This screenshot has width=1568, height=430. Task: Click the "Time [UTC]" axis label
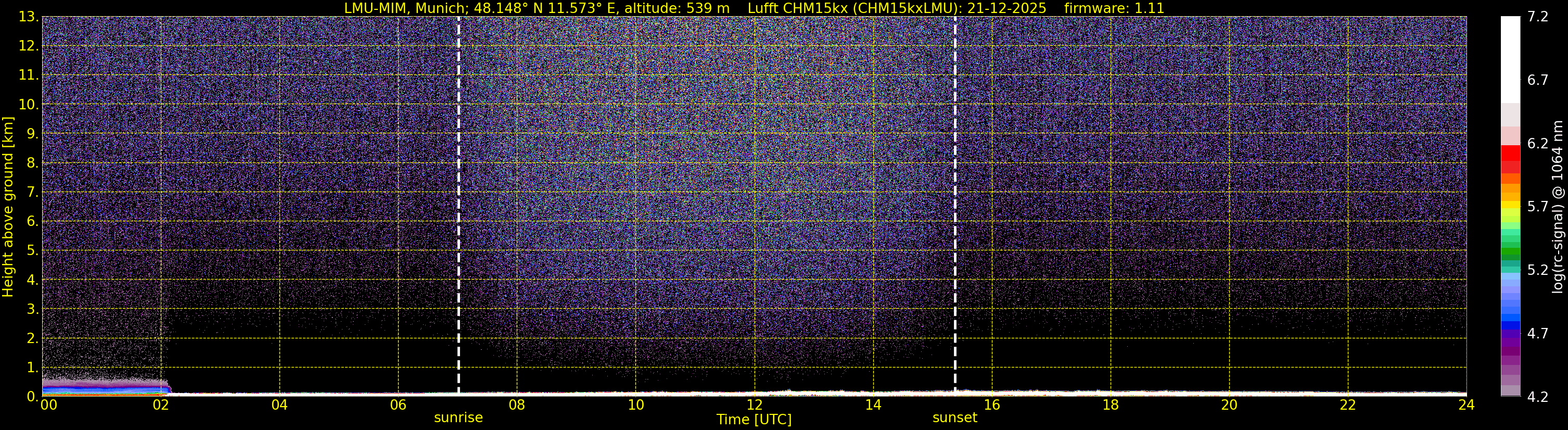tap(754, 420)
